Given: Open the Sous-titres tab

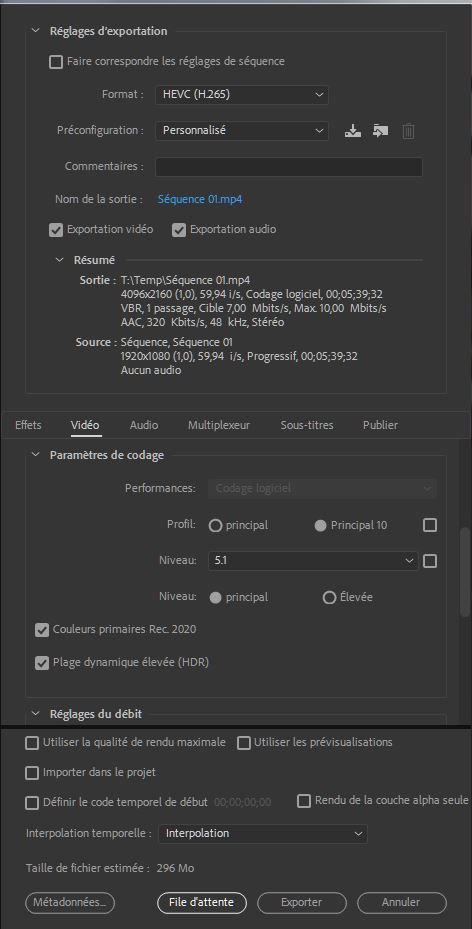Looking at the screenshot, I should (307, 425).
